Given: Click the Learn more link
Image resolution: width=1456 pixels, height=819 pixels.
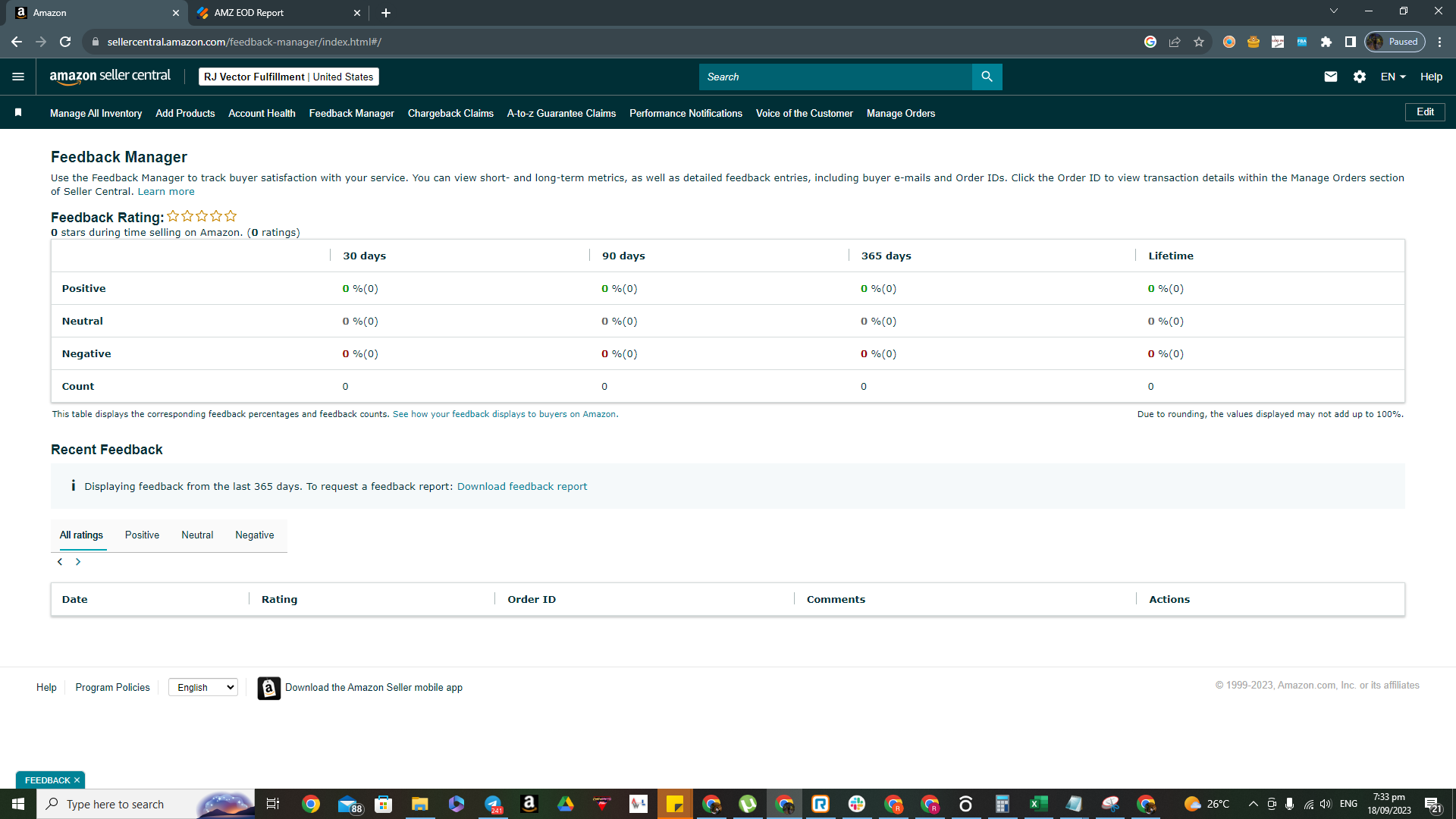Looking at the screenshot, I should (166, 192).
